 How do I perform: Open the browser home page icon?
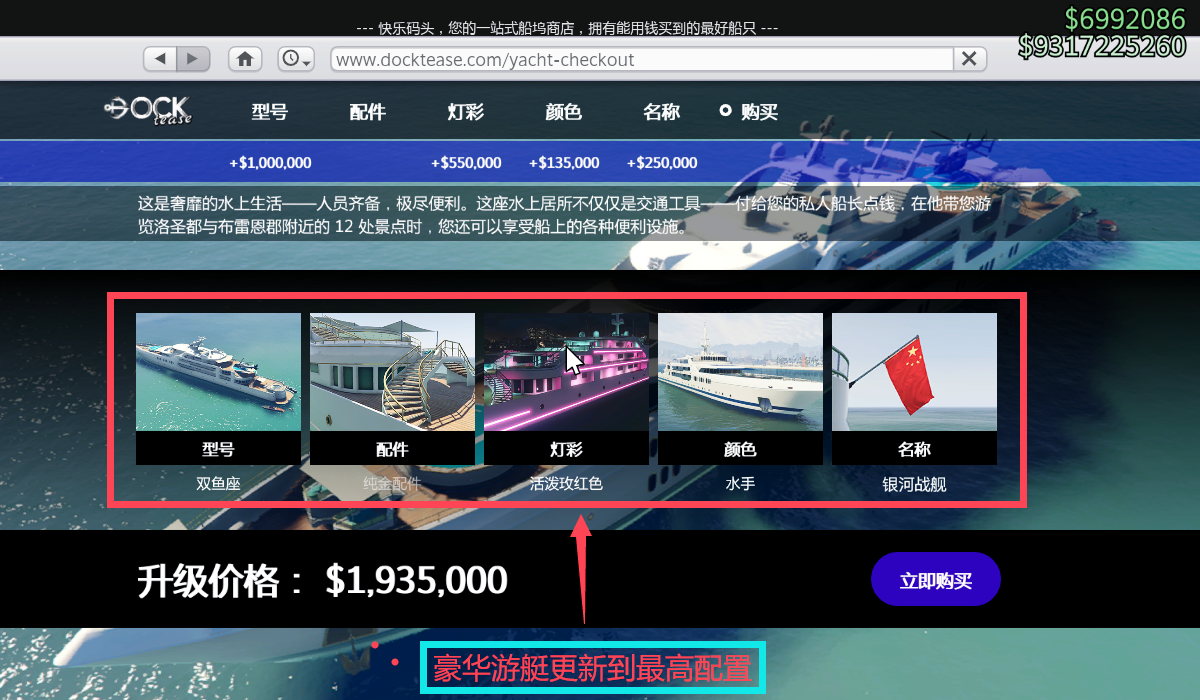(x=245, y=59)
